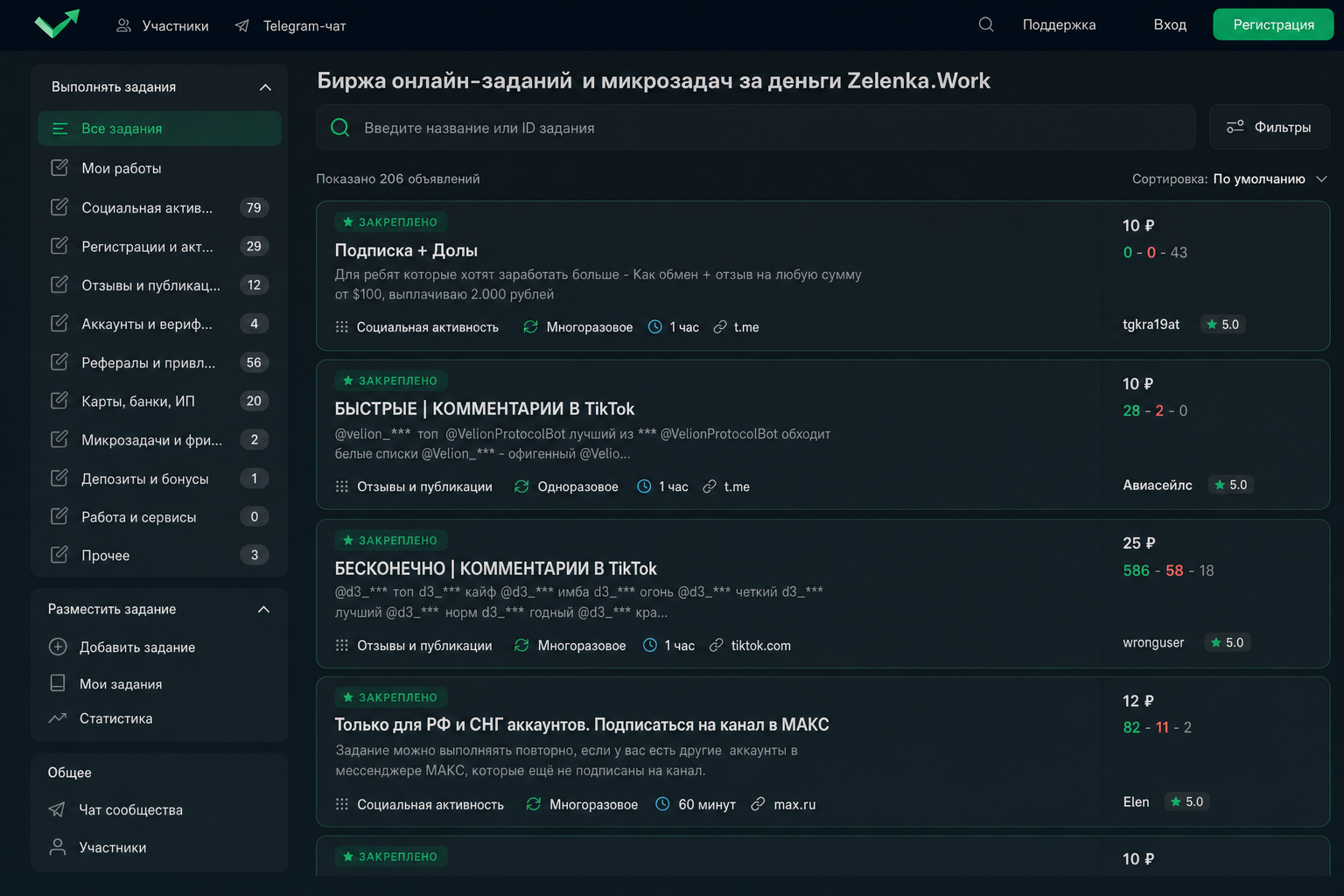1344x896 pixels.
Task: Click the trend chart icon beside Статистика
Action: click(58, 718)
